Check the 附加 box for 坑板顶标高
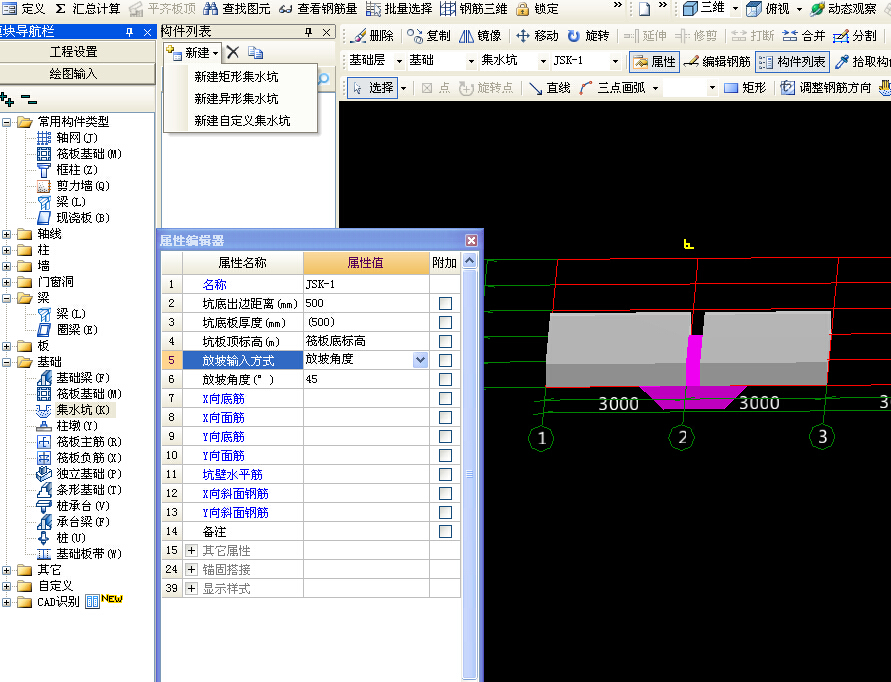Image resolution: width=891 pixels, height=682 pixels. click(x=445, y=342)
